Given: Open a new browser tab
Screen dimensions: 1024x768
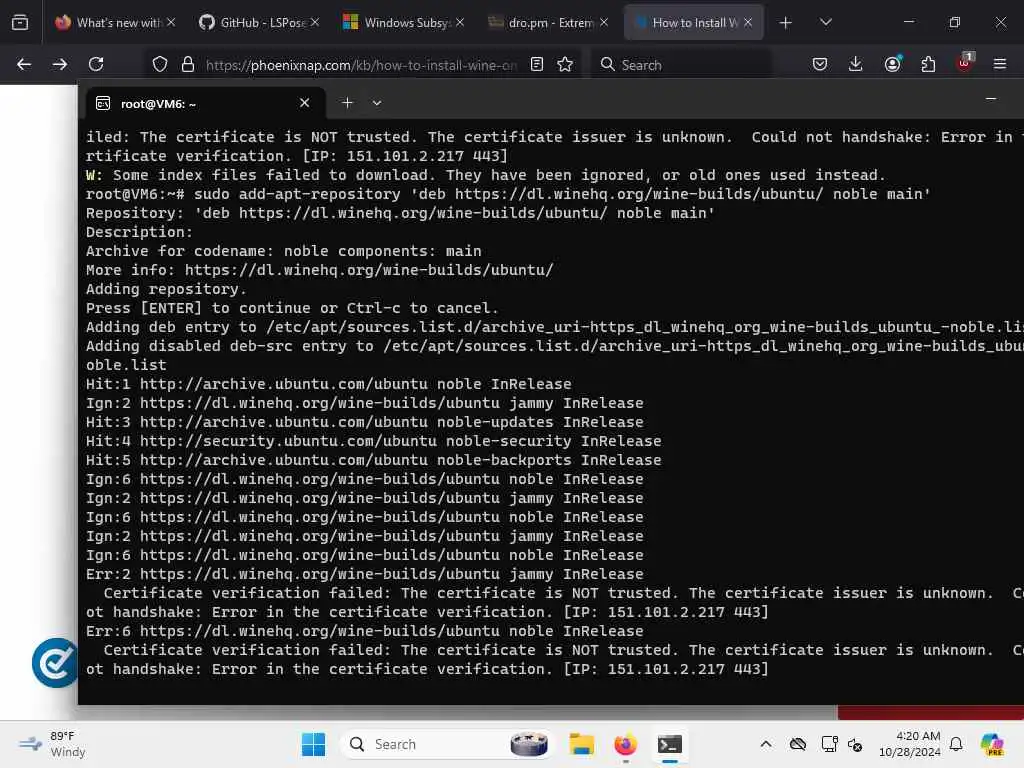Looking at the screenshot, I should tap(786, 23).
